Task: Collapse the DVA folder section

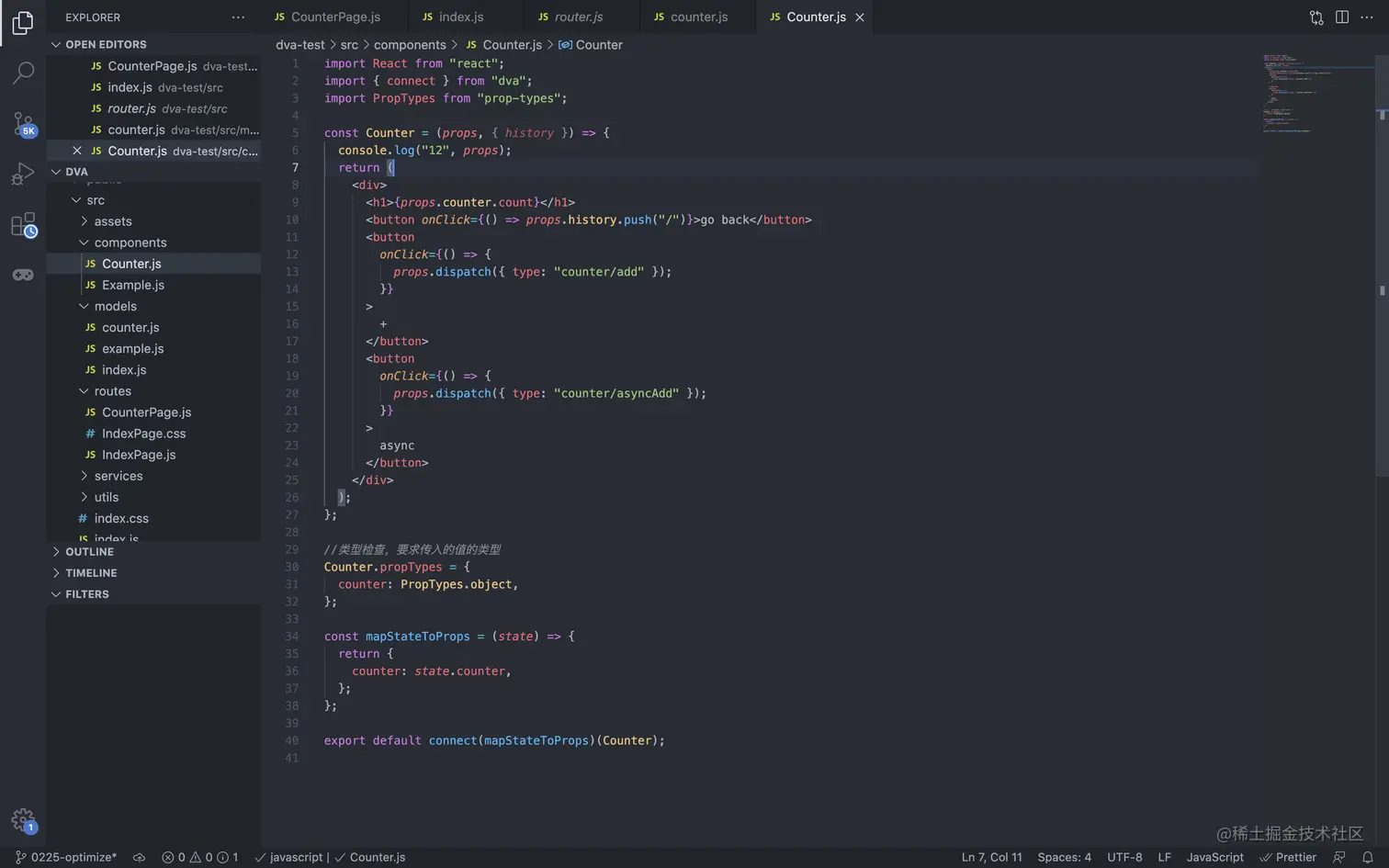Action: tap(56, 172)
